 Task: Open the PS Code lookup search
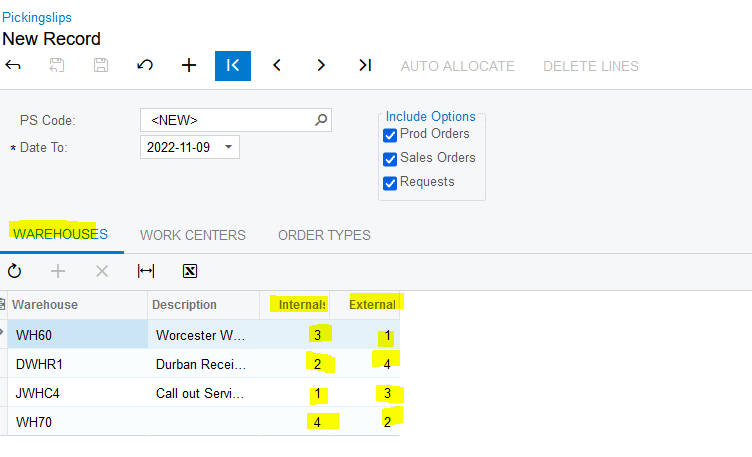(321, 120)
